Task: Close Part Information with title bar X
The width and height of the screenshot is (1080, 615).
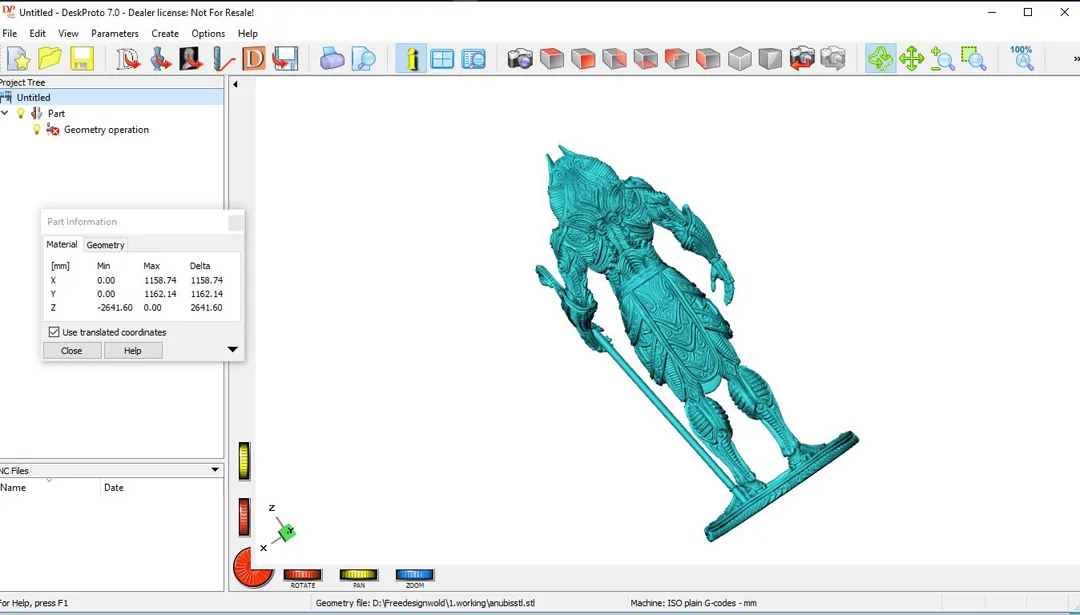Action: coord(236,222)
